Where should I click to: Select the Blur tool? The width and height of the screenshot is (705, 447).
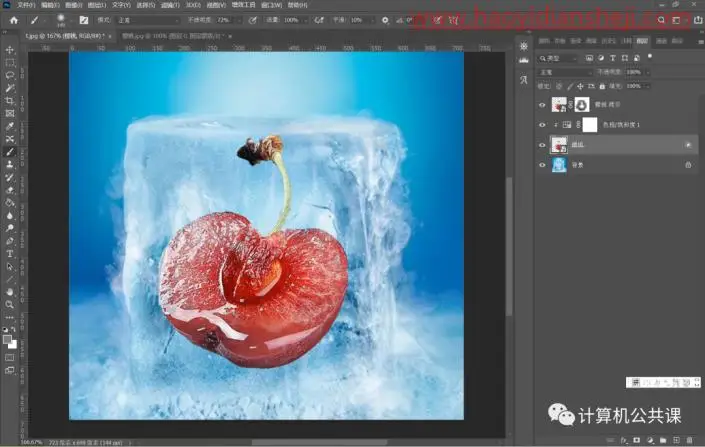coord(9,215)
